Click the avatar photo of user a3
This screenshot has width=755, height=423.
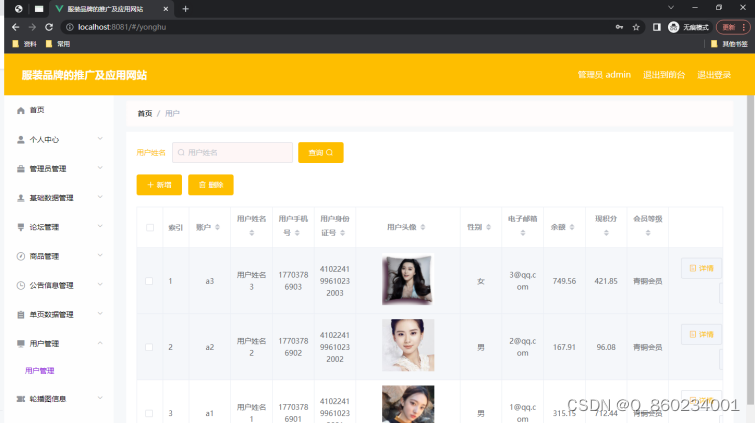(x=408, y=279)
